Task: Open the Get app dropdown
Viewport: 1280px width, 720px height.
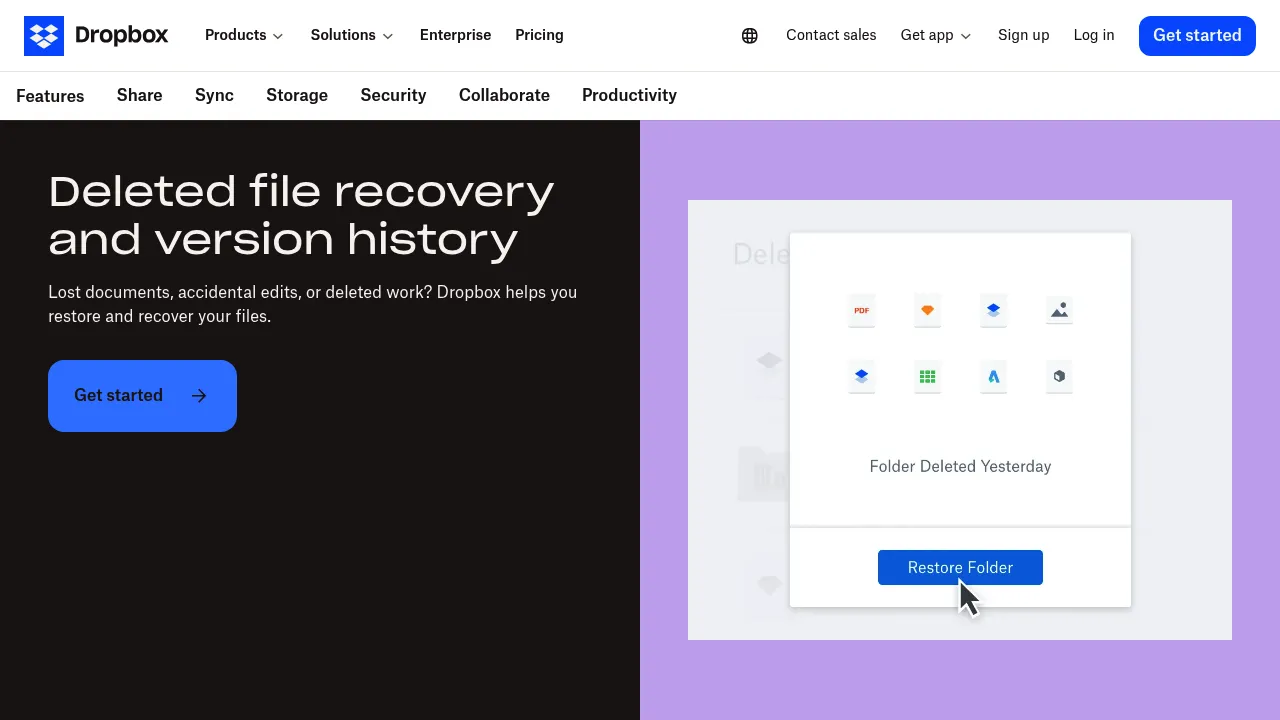Action: pyautogui.click(x=936, y=35)
